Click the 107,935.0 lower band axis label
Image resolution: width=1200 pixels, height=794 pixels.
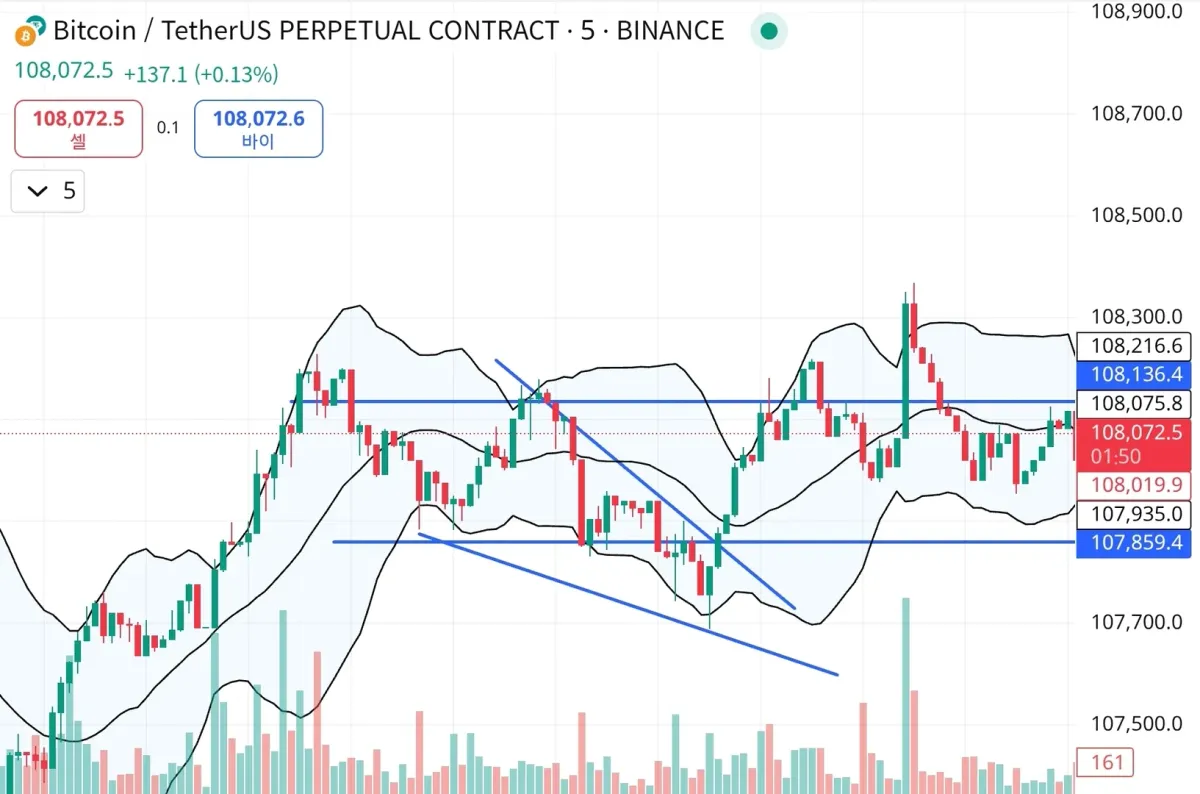(x=1137, y=514)
